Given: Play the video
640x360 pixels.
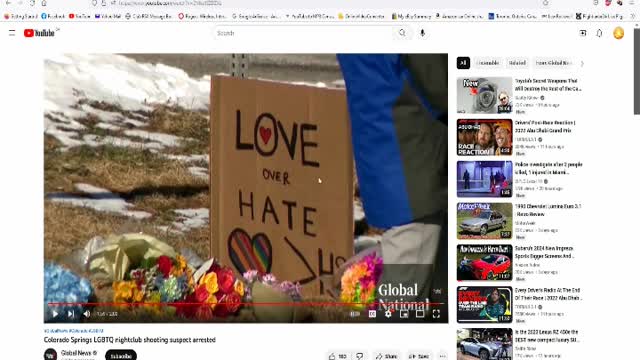Looking at the screenshot, I should [x=55, y=313].
